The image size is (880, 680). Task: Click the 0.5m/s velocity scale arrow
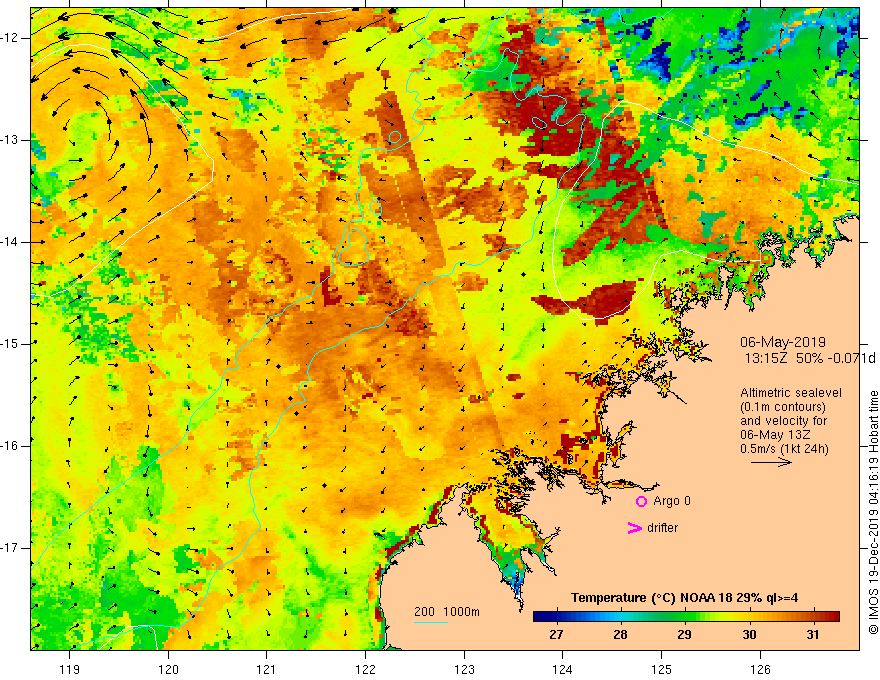click(x=771, y=462)
